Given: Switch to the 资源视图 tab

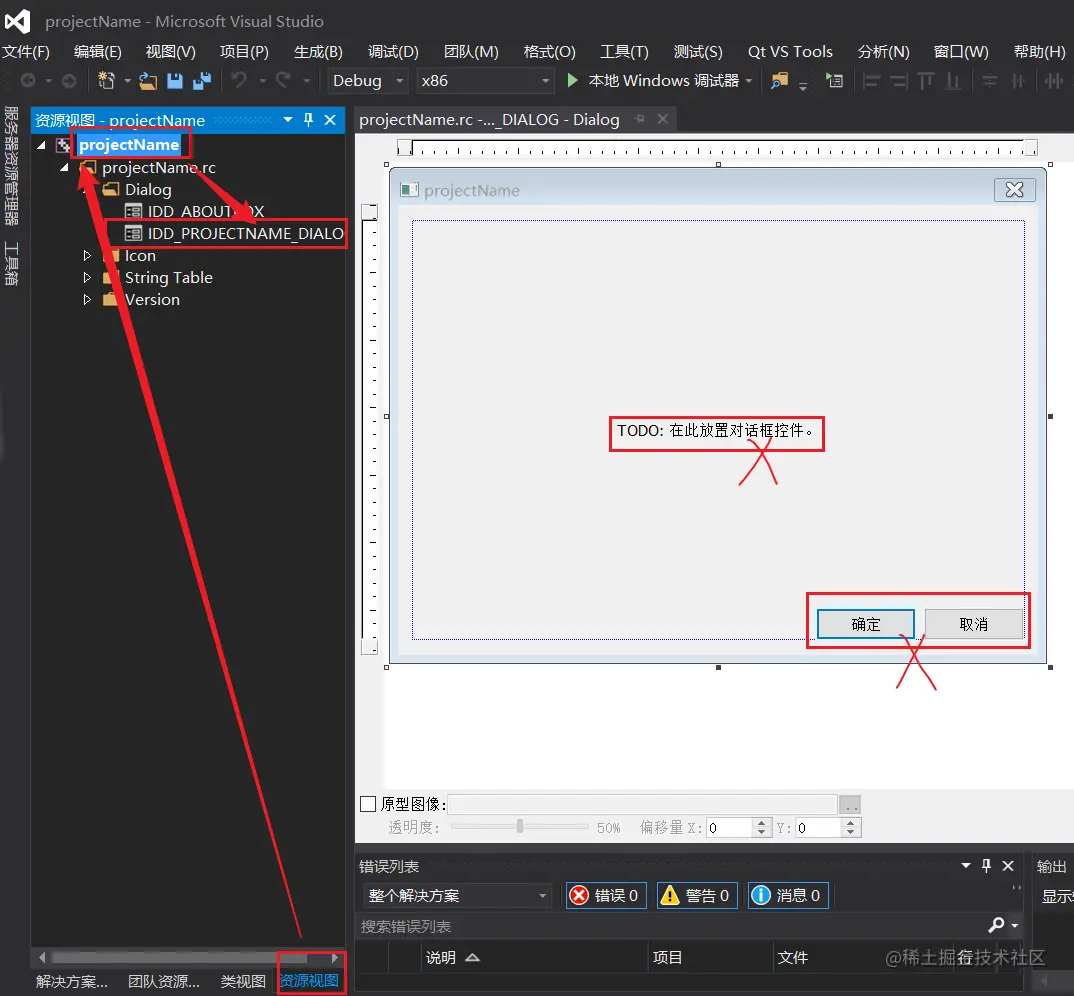Looking at the screenshot, I should (x=309, y=980).
